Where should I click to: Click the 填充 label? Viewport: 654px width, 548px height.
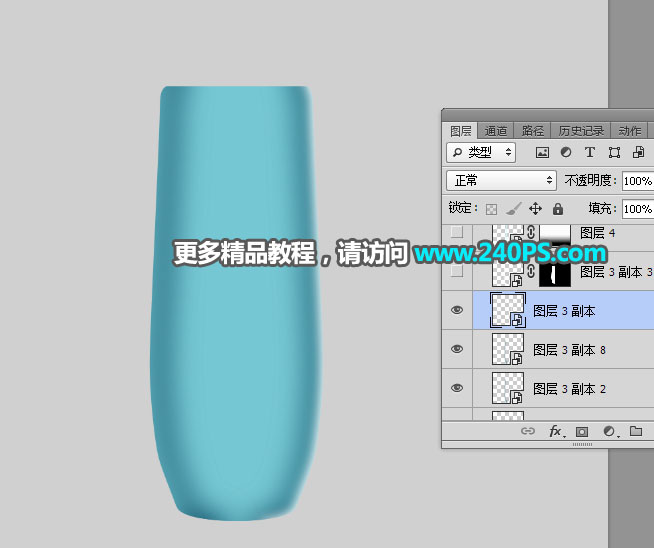coord(602,208)
